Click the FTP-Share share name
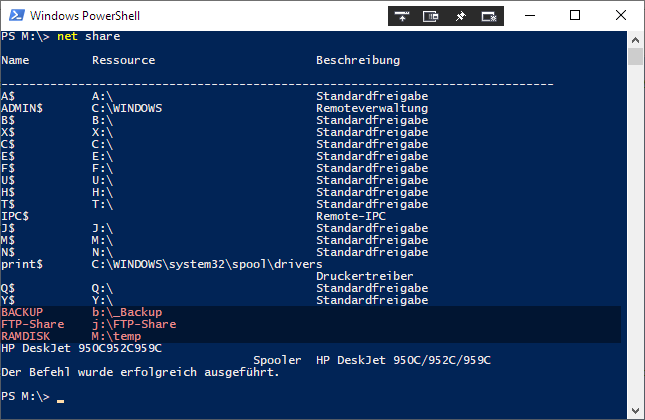Screen dimensions: 645x420 tap(32, 324)
